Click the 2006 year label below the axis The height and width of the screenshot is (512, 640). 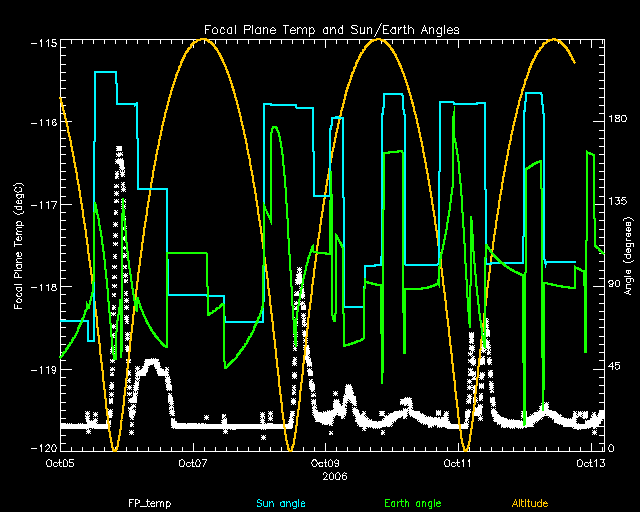pos(324,477)
